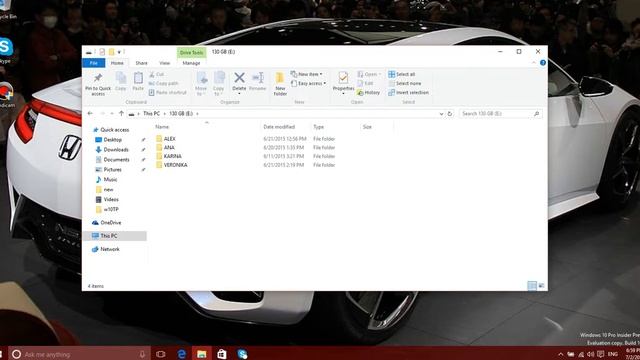
Task: Switch to Large icons view in status bar
Action: point(541,286)
